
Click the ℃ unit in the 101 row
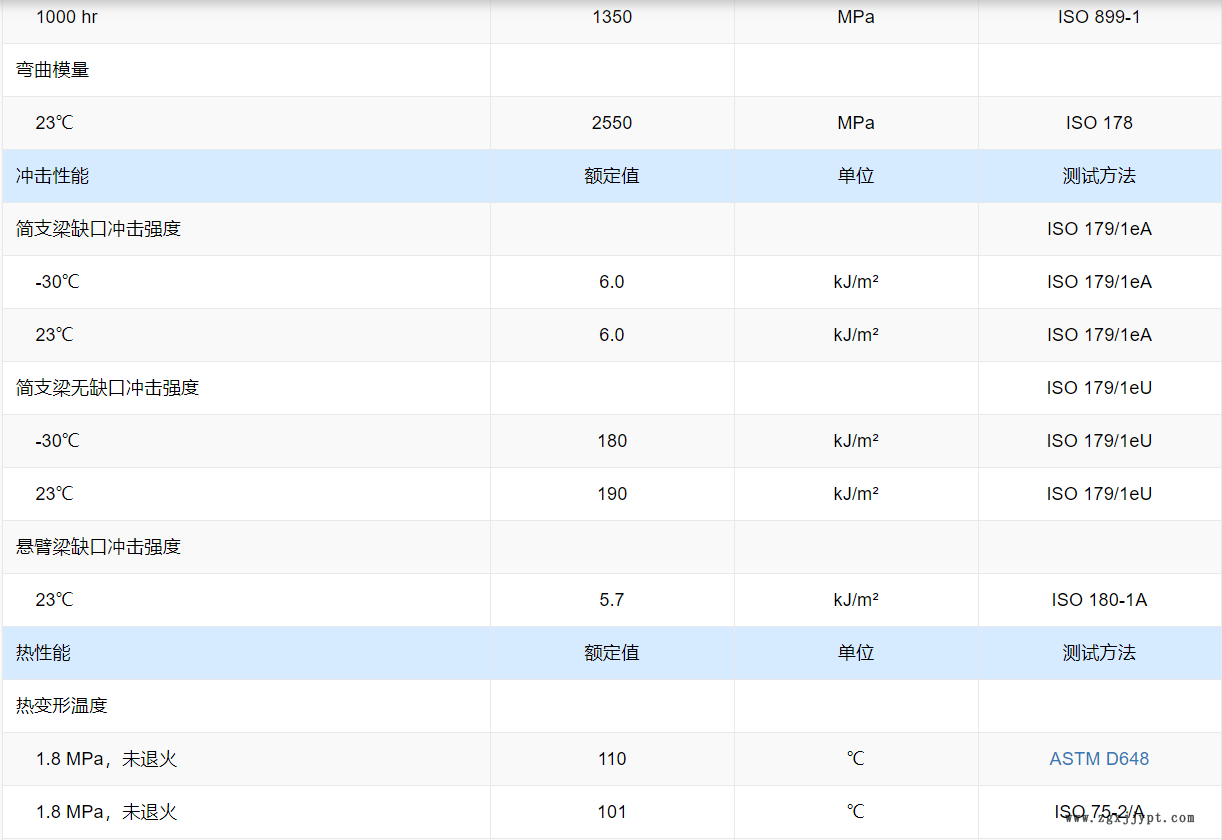coord(856,812)
